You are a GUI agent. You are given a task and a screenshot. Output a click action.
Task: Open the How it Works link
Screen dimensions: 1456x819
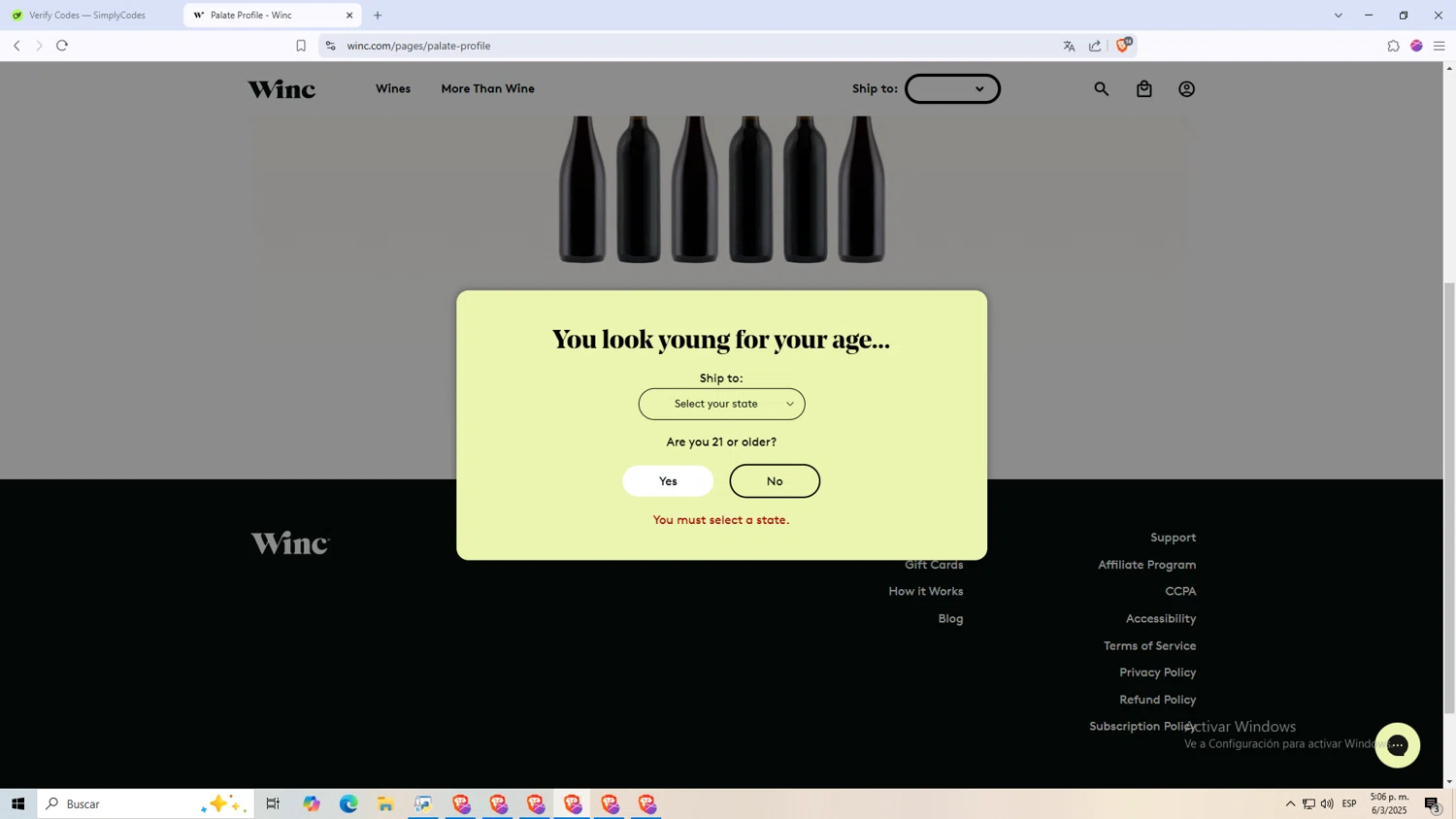tap(926, 591)
